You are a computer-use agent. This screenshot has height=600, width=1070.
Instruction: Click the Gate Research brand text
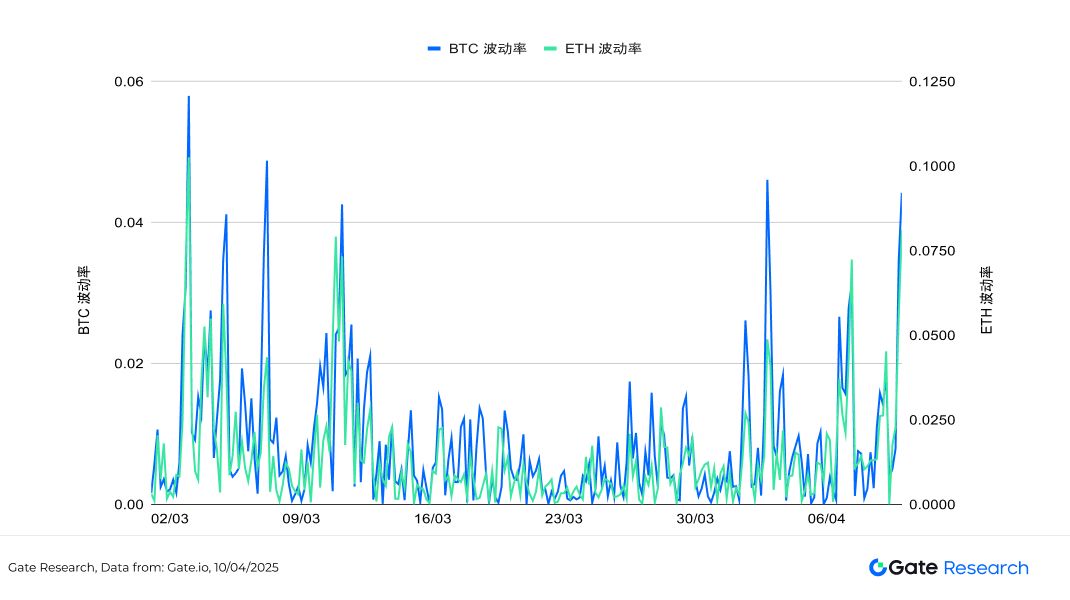(959, 568)
